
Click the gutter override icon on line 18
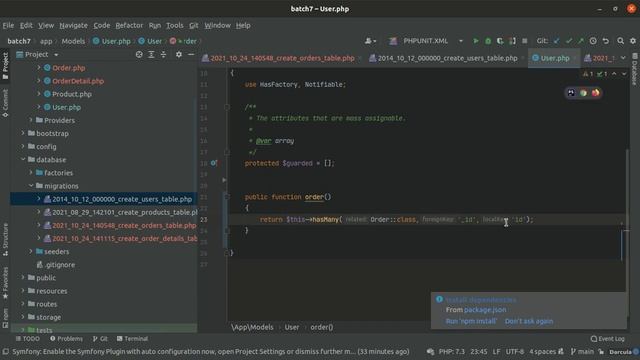pos(214,163)
